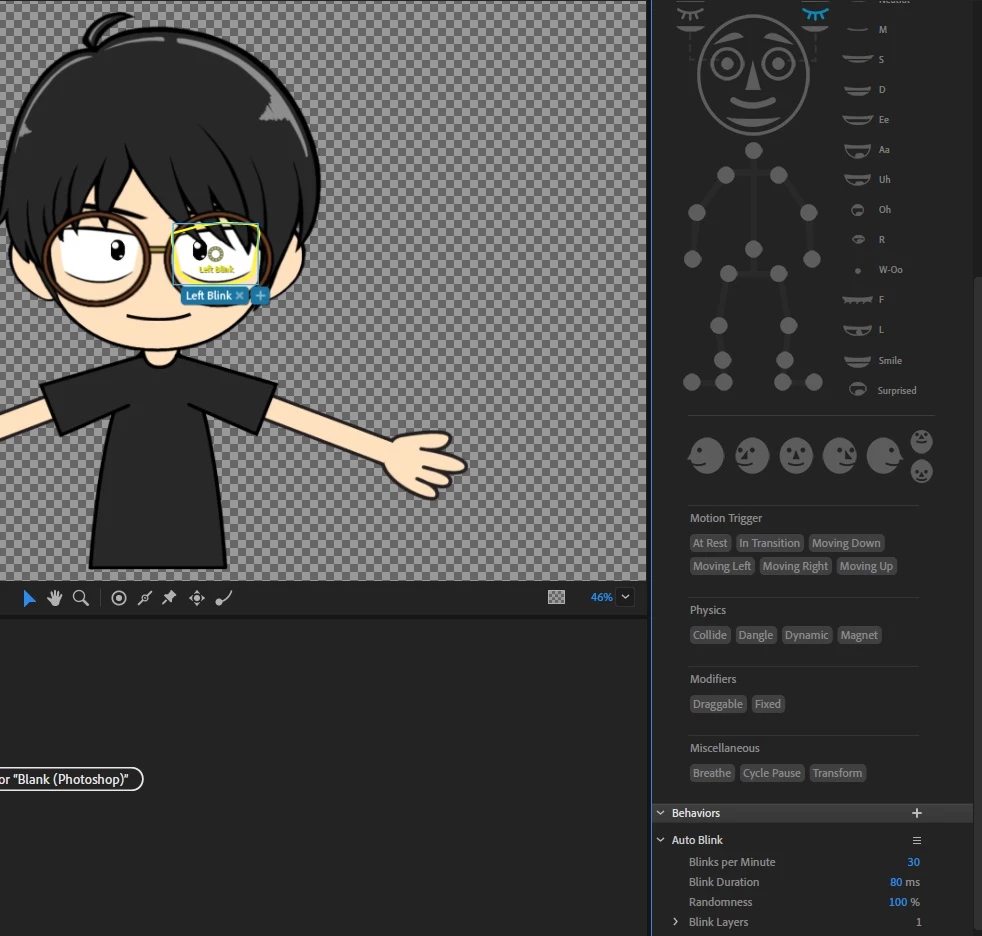Image resolution: width=982 pixels, height=936 pixels.
Task: Choose the Dragger crosshair tool
Action: (x=197, y=598)
